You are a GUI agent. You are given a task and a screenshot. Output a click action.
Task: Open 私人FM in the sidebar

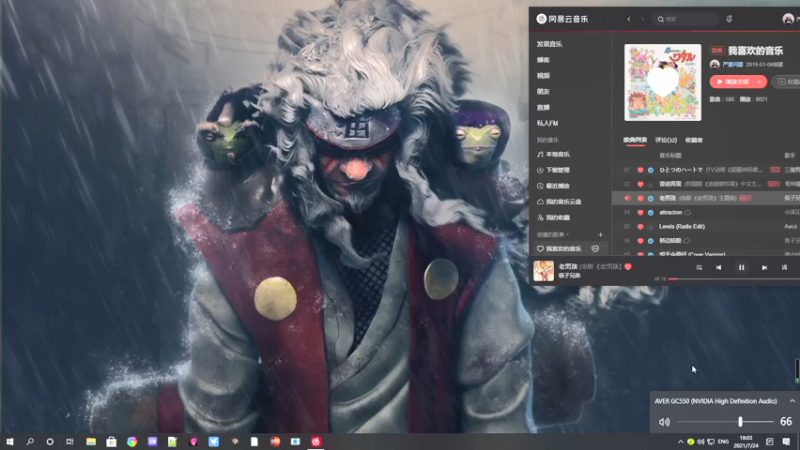pyautogui.click(x=547, y=123)
